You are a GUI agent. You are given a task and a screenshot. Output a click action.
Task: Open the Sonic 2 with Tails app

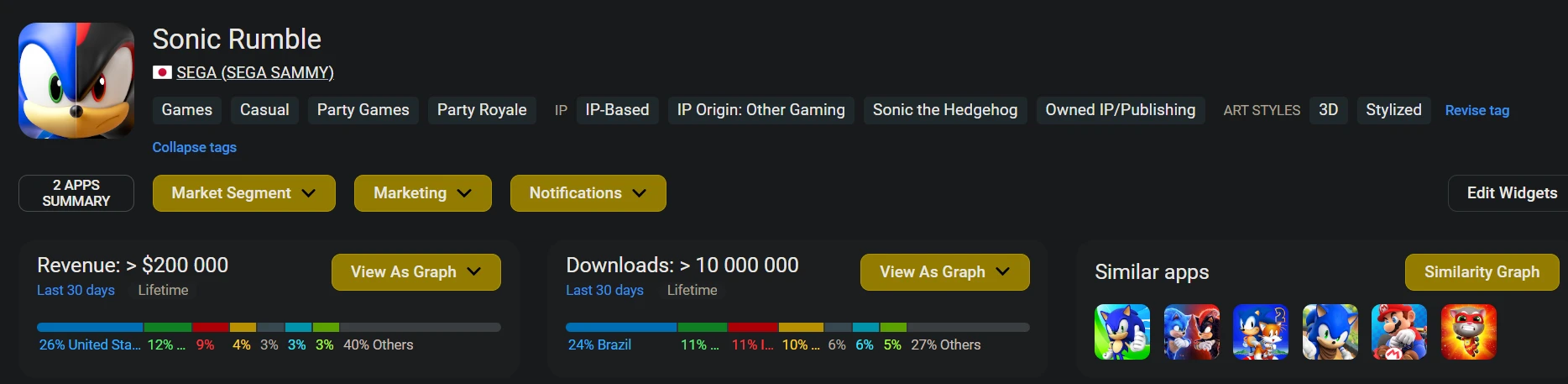pos(1260,332)
